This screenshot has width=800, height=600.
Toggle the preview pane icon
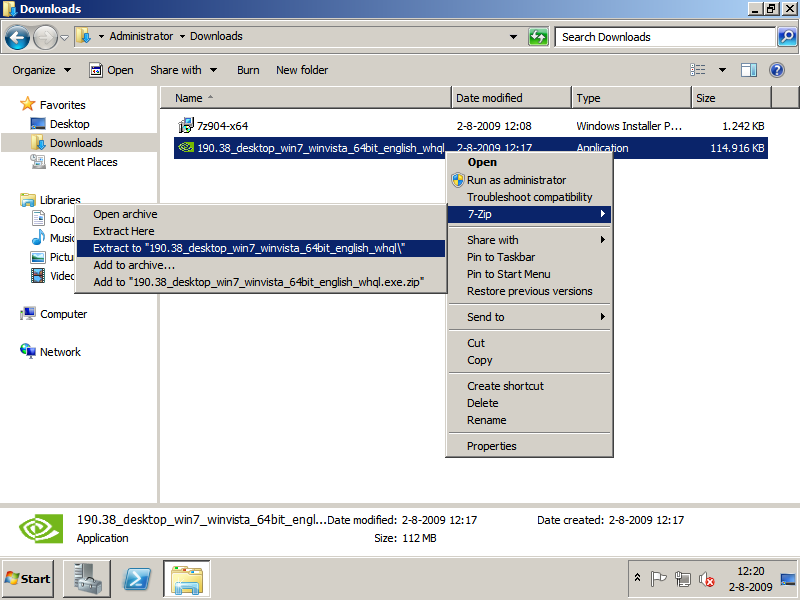(x=748, y=70)
